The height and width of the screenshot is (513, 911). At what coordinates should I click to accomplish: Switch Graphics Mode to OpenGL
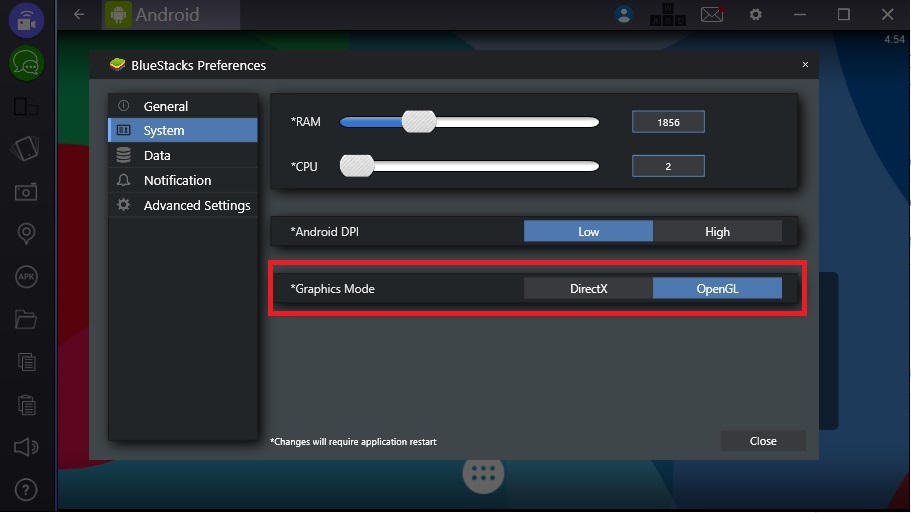pyautogui.click(x=718, y=288)
